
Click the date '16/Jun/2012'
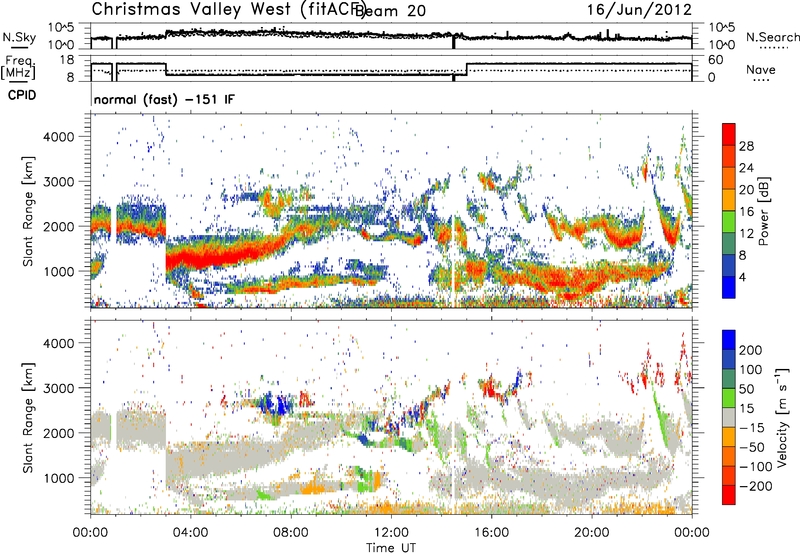(x=639, y=10)
